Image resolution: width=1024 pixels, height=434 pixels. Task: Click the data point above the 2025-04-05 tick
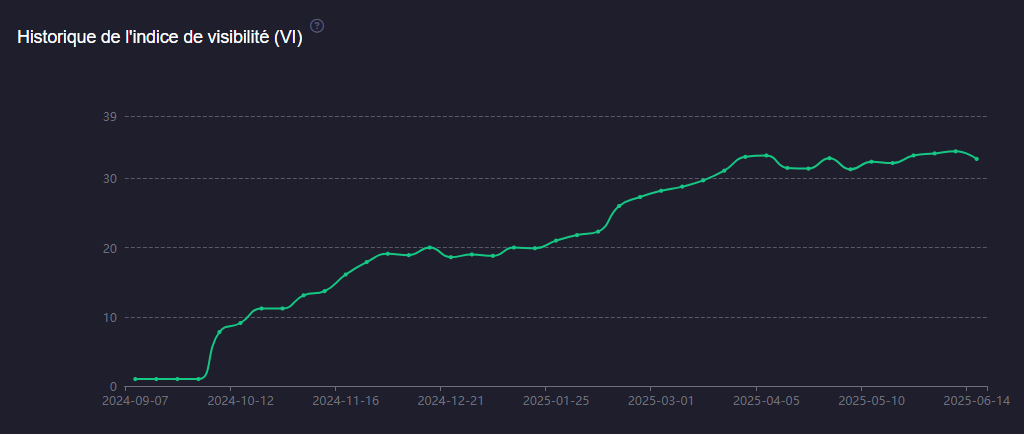pos(767,155)
